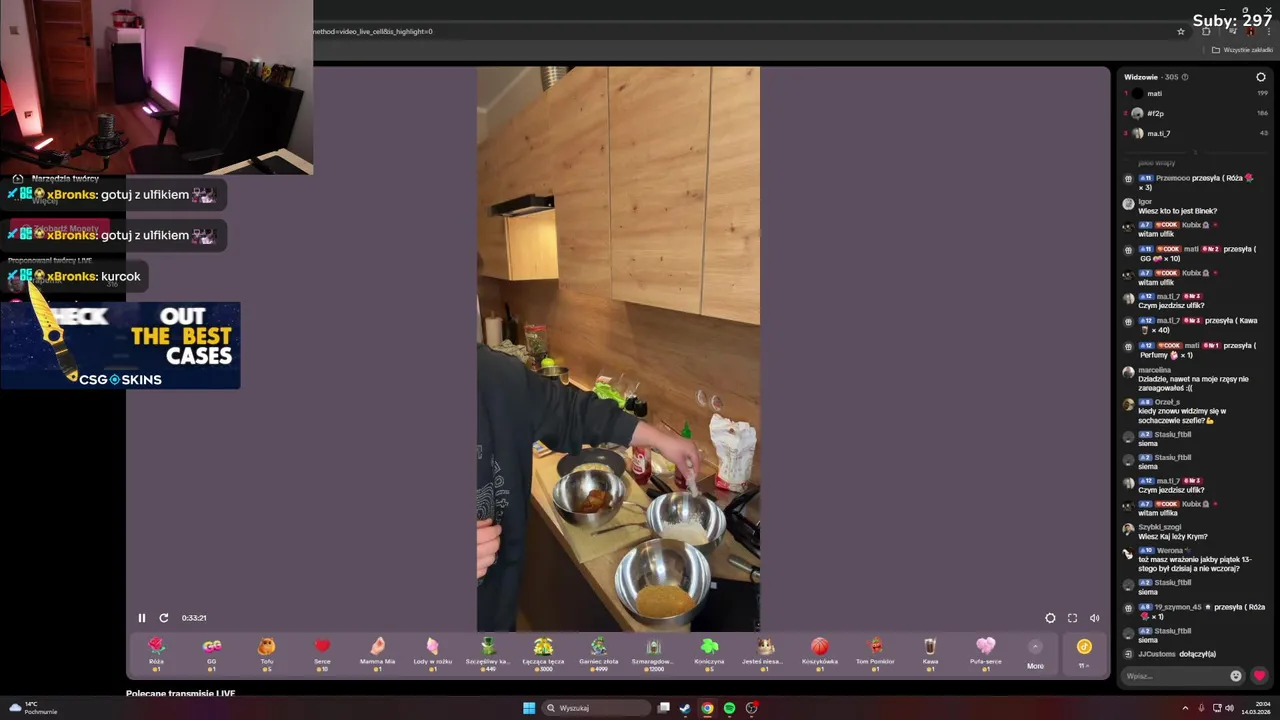Click JJCustoms joined notification
Viewport: 1280px width, 720px height.
1177,654
